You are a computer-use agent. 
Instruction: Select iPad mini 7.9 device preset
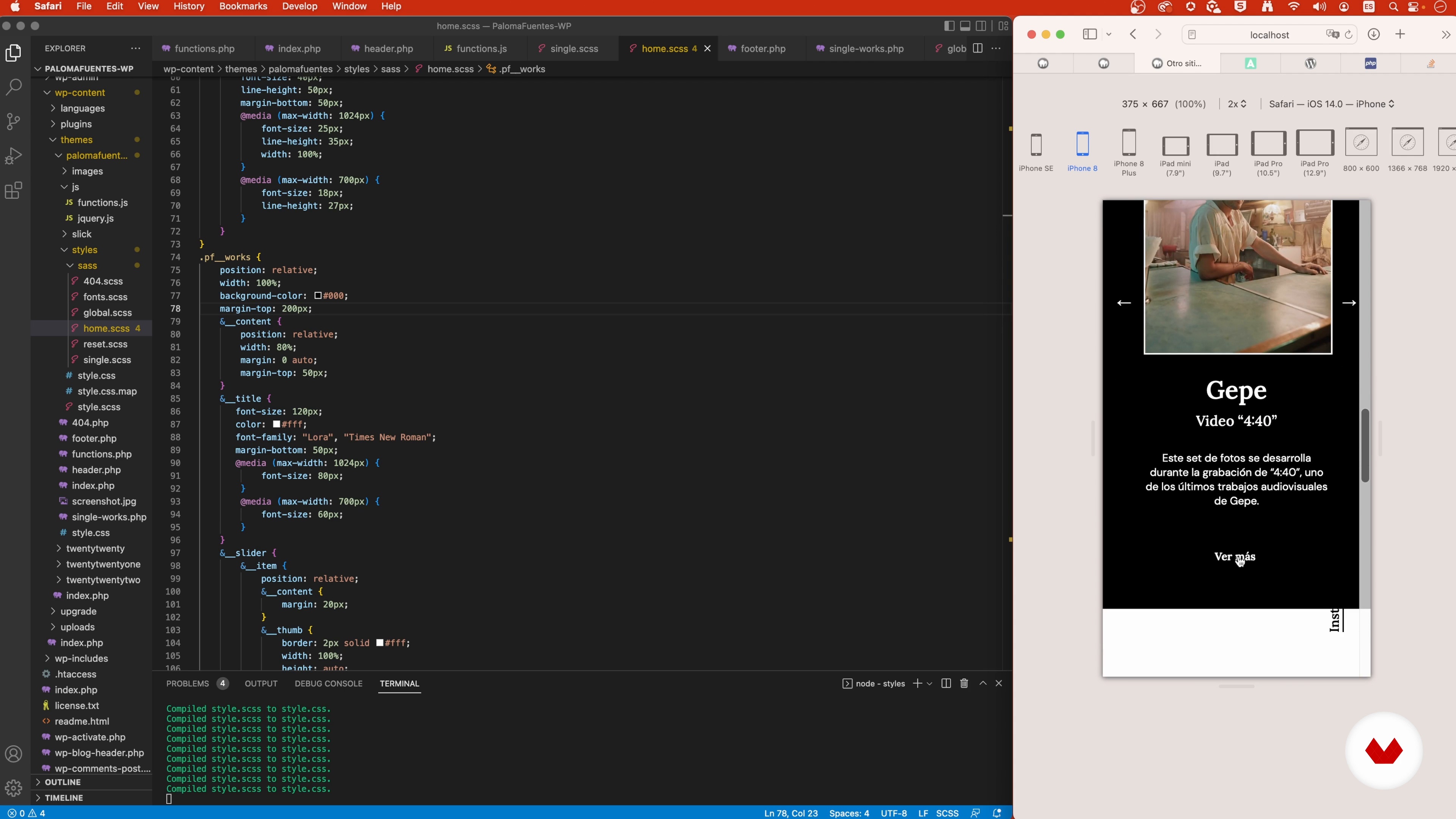pyautogui.click(x=1175, y=156)
